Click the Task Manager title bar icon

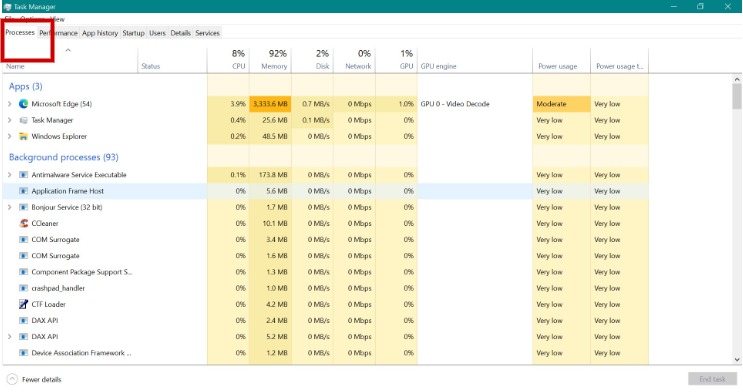point(7,7)
